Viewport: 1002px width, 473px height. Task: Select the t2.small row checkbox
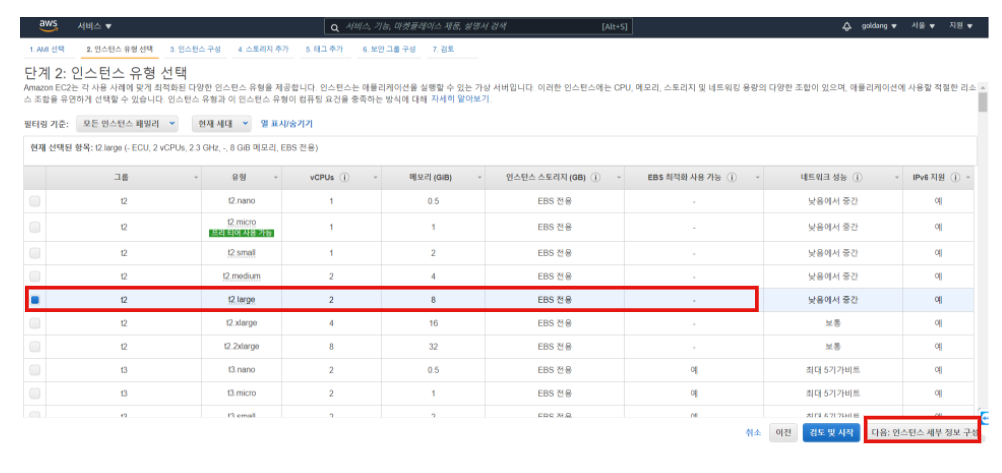pos(35,252)
